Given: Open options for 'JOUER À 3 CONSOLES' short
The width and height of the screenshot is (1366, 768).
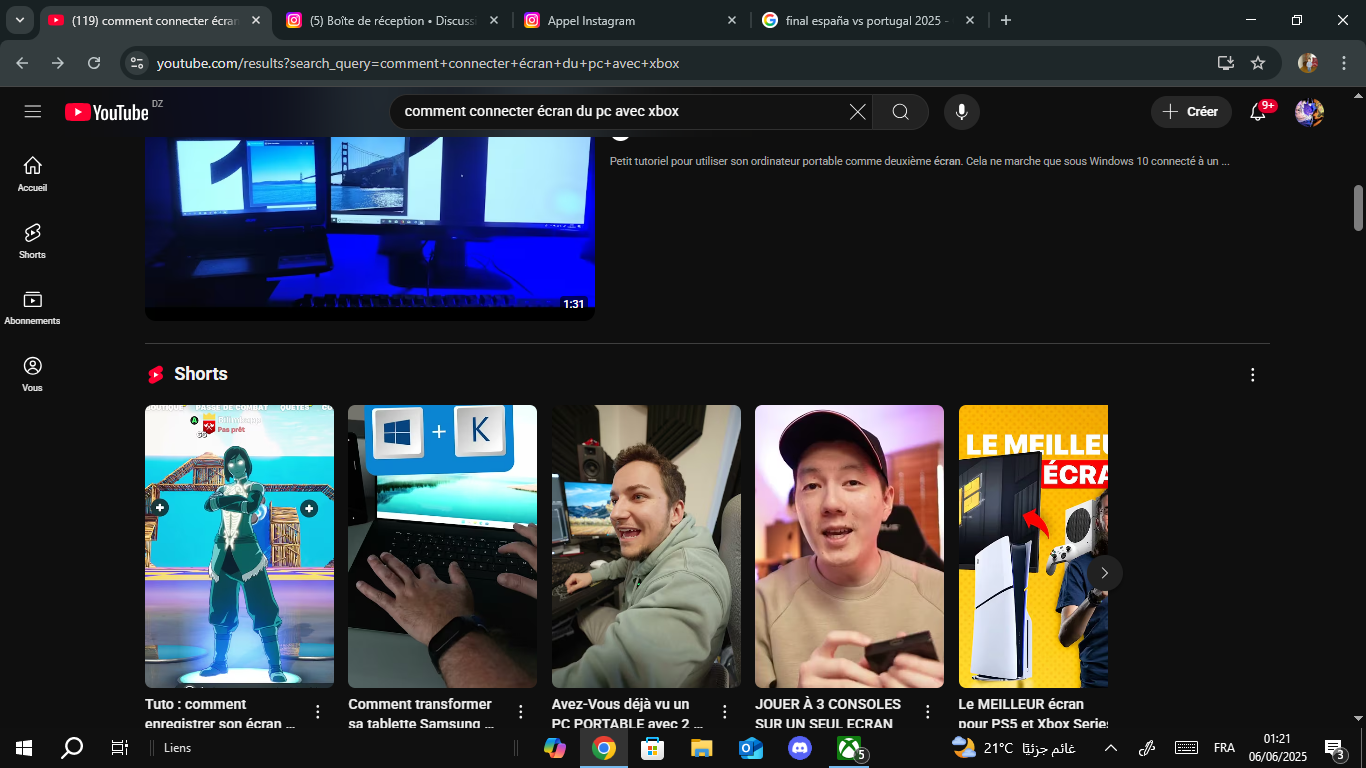Looking at the screenshot, I should click(927, 712).
